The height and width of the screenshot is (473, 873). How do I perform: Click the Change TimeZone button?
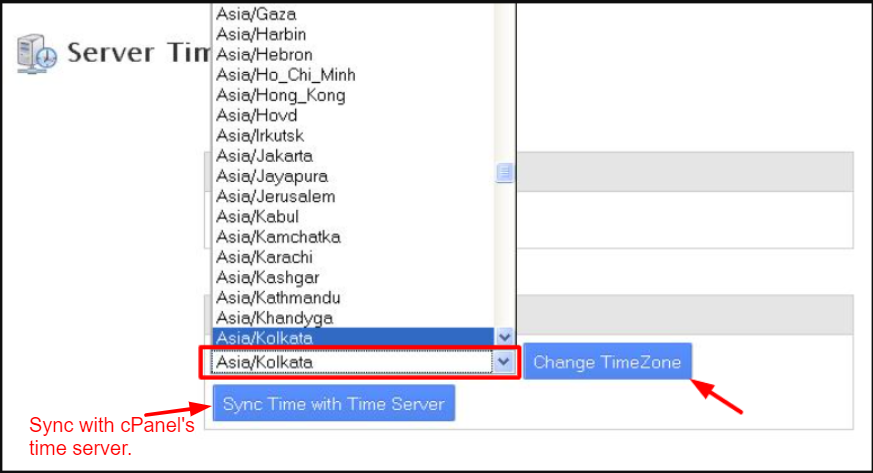607,362
